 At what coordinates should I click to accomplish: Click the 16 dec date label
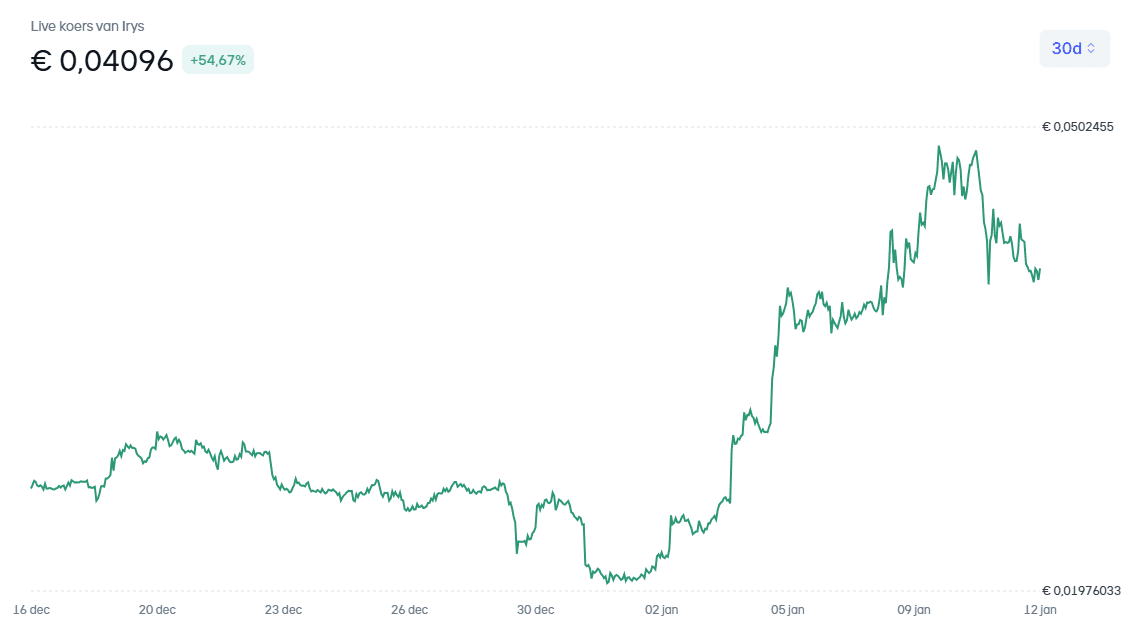tap(32, 610)
